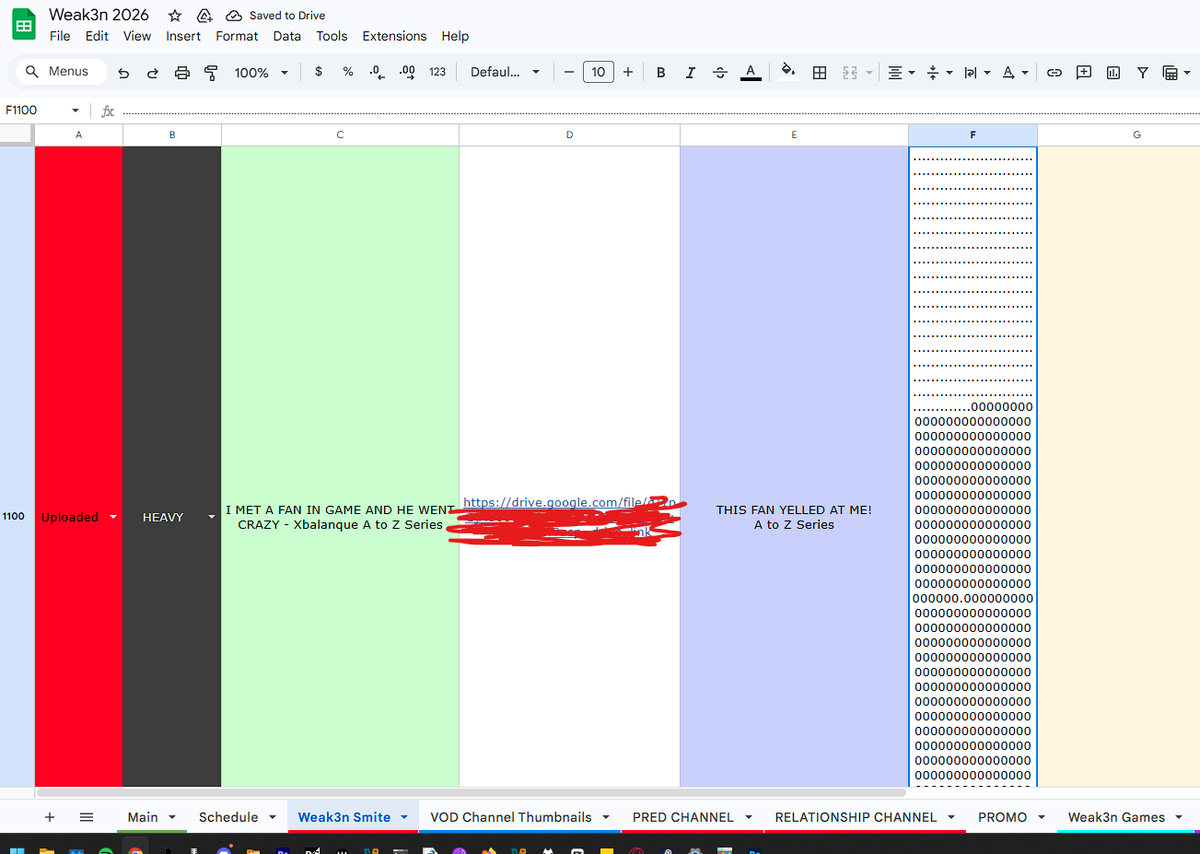Open the View menu

coord(137,36)
